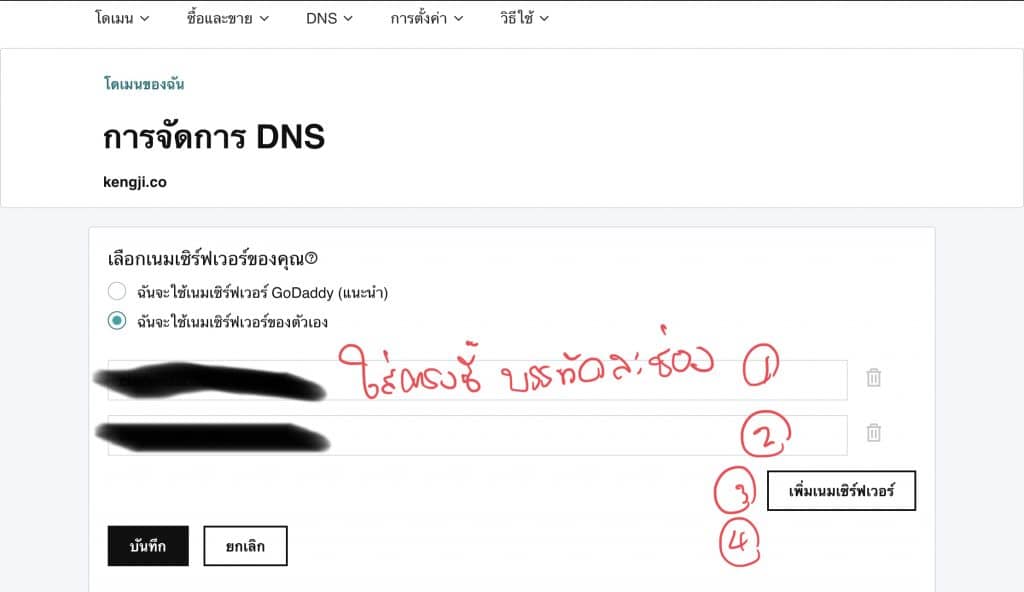The height and width of the screenshot is (592, 1024).
Task: Click the ยกเลิก cancel button
Action: coord(246,546)
